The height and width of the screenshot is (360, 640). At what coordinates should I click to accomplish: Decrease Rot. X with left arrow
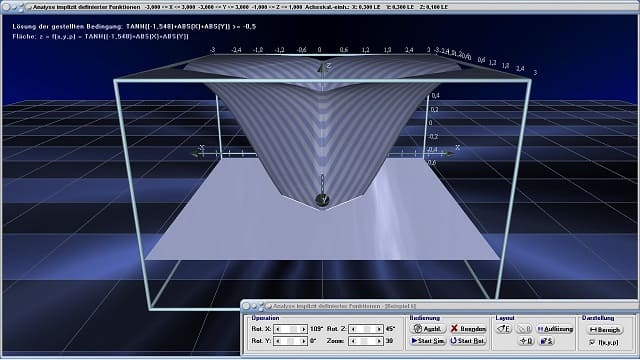tap(278, 329)
